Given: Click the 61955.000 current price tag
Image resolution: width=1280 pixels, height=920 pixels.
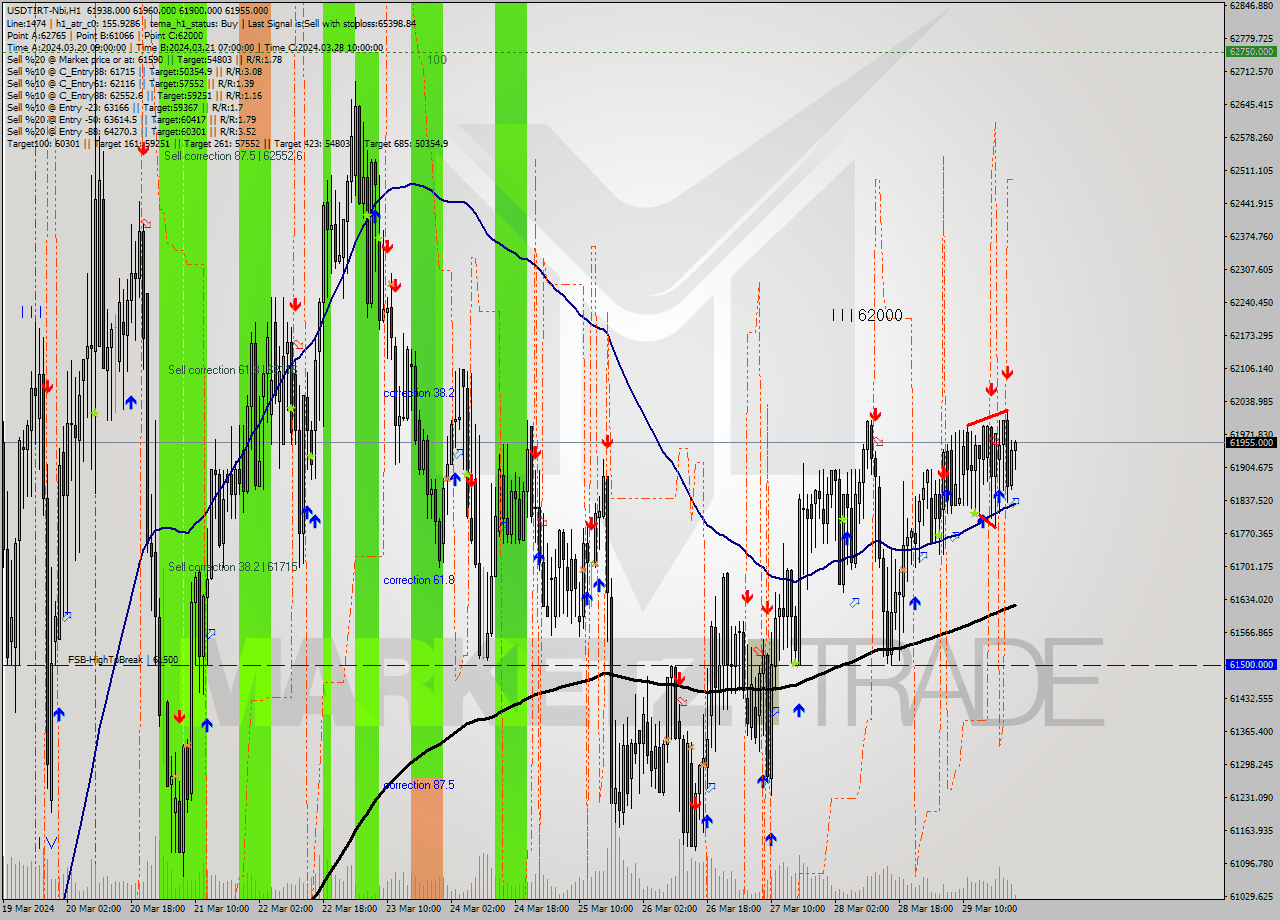Looking at the screenshot, I should point(1251,442).
